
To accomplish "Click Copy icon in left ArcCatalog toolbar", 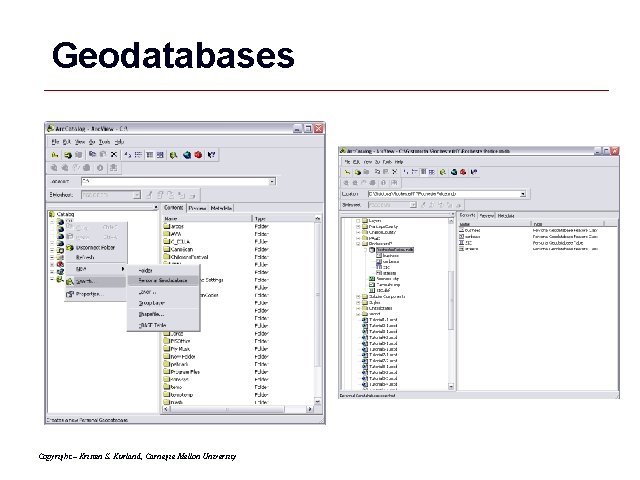I will [93, 155].
